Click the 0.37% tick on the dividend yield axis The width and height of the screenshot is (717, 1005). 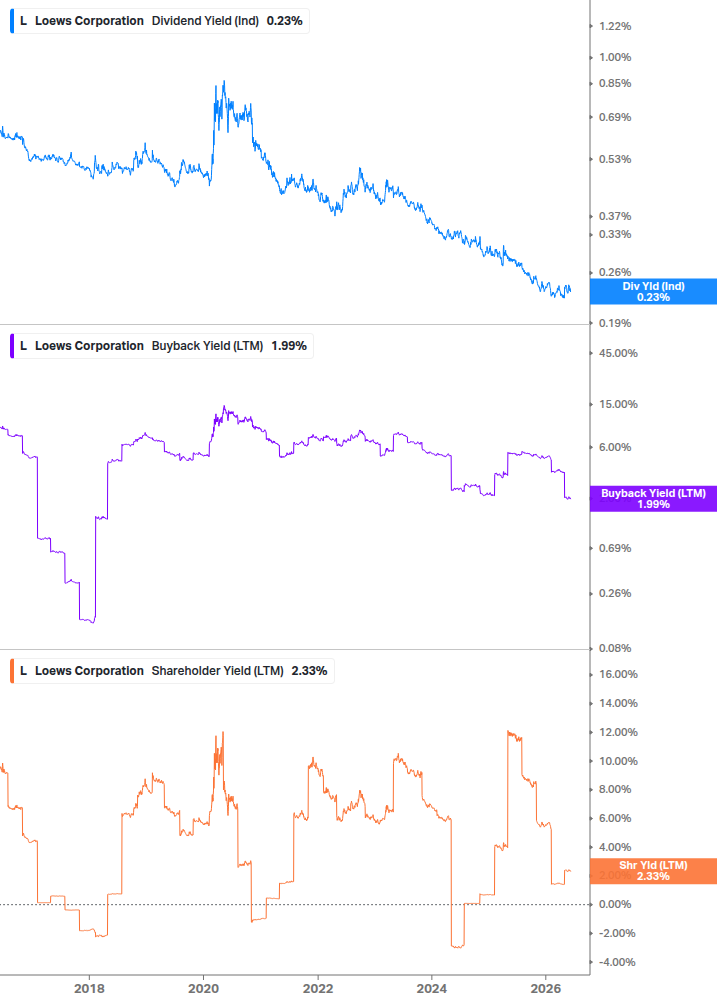(x=615, y=216)
